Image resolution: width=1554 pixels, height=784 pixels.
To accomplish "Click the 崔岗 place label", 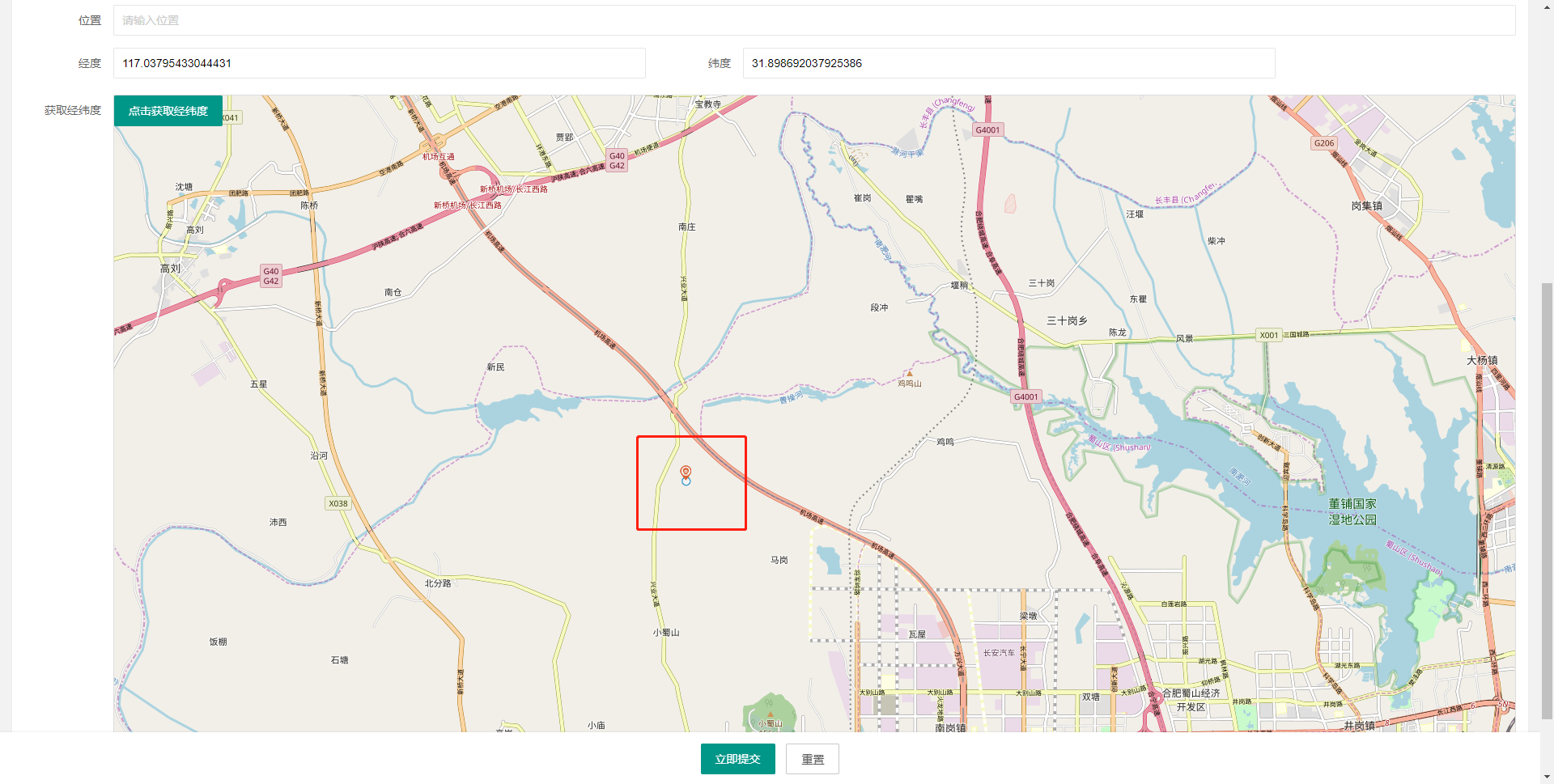I will 863,198.
